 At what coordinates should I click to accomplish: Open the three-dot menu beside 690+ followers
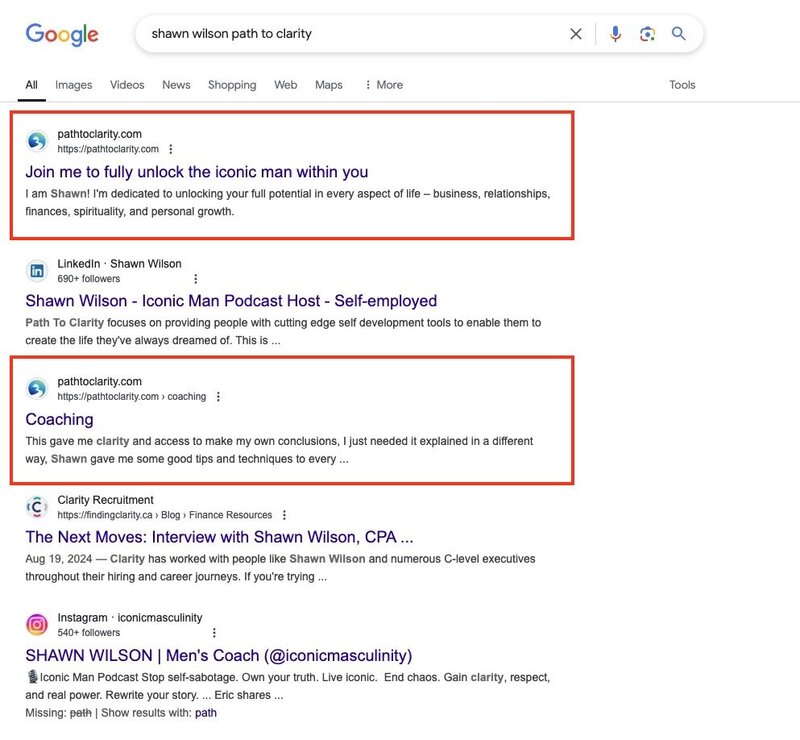tap(195, 279)
